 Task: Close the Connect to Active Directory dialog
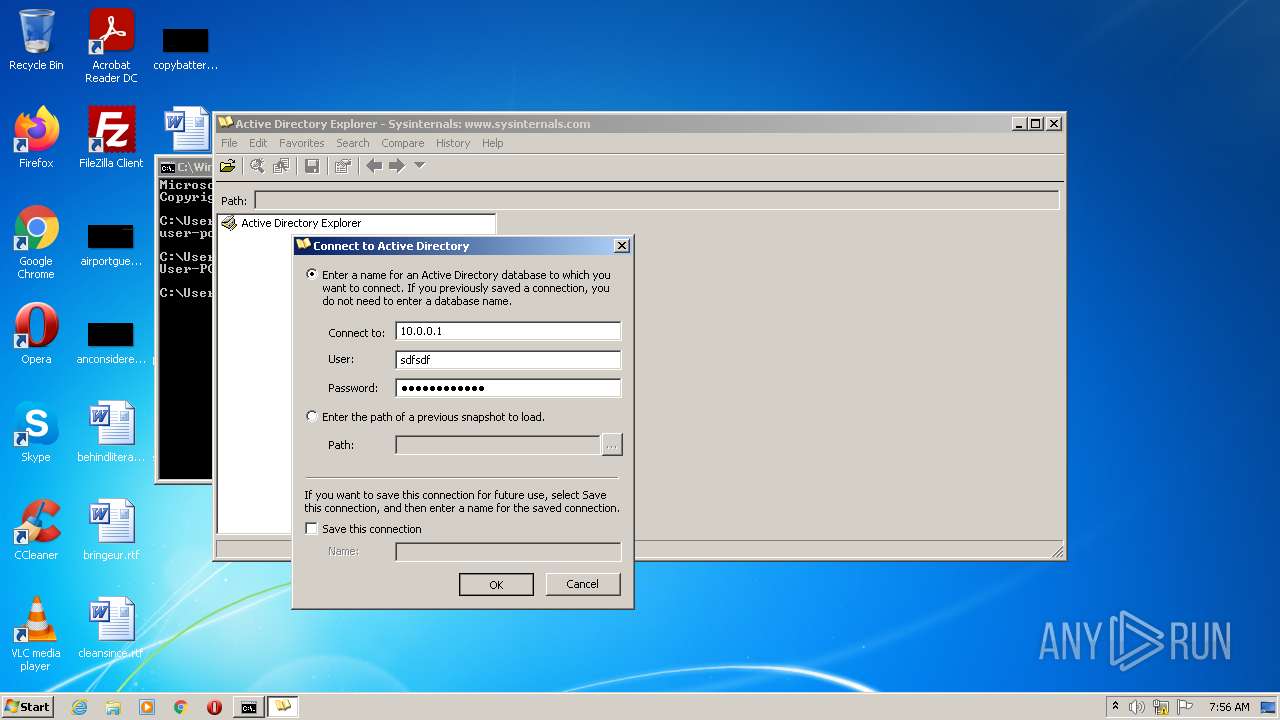pos(621,246)
